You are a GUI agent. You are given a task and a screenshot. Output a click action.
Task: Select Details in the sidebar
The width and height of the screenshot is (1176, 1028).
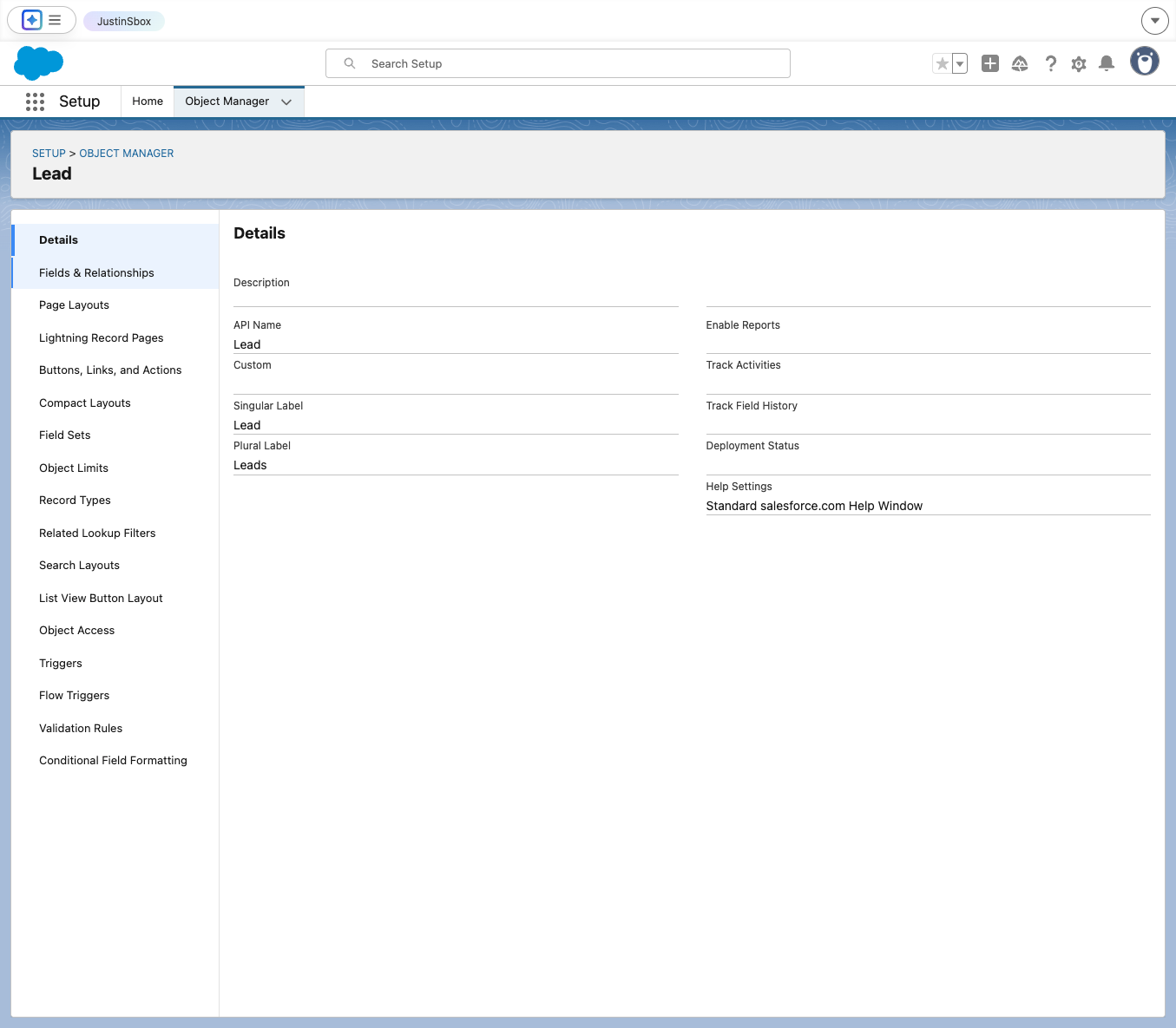click(115, 240)
